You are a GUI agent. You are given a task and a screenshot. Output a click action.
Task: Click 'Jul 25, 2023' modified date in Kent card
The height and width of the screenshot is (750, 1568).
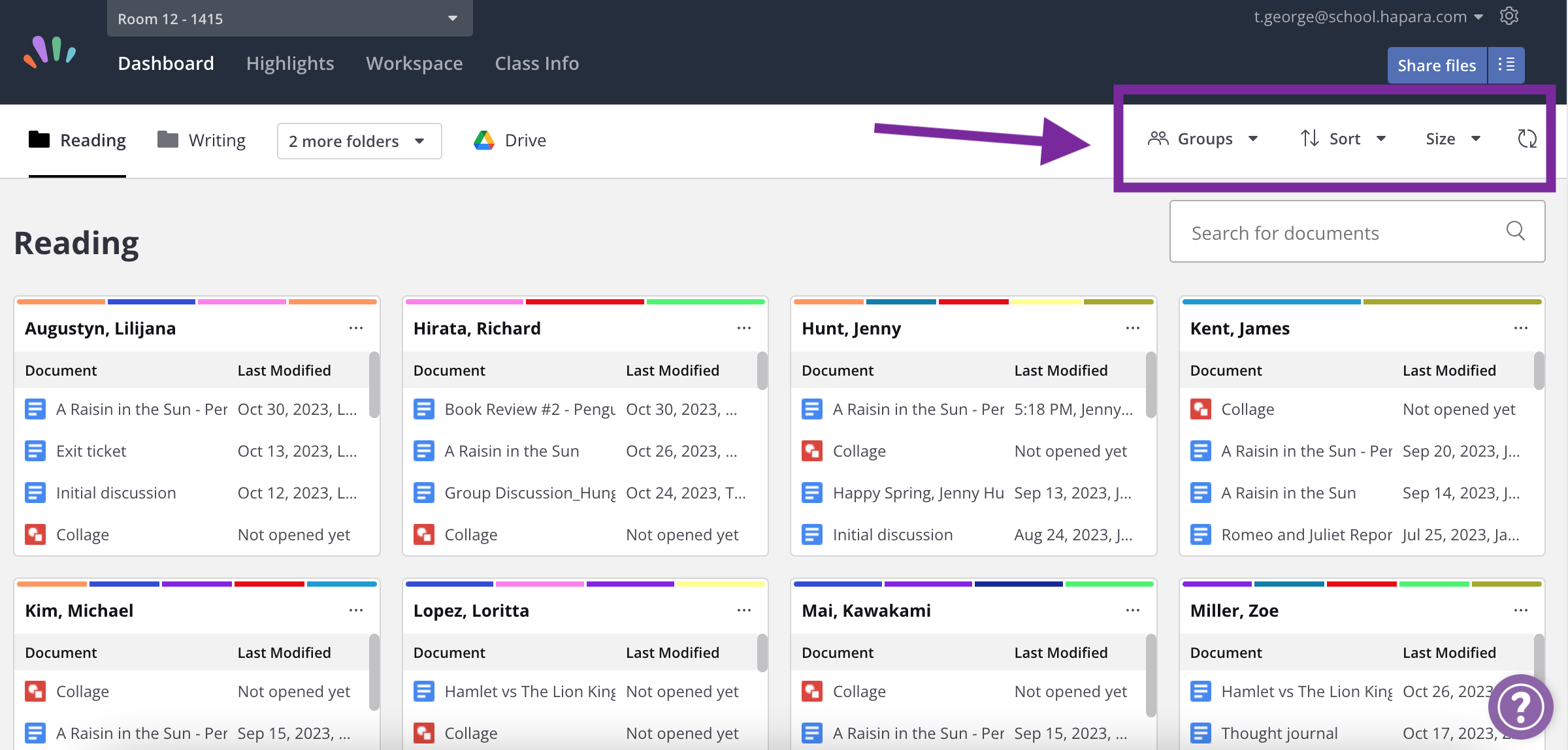point(1461,534)
